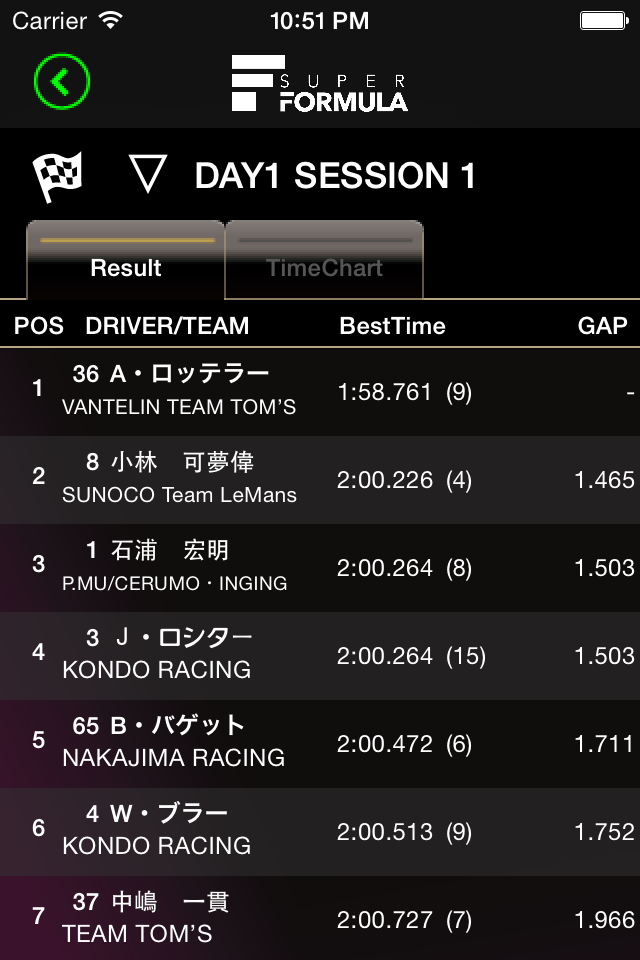Image resolution: width=640 pixels, height=960 pixels.
Task: Tap the battery indicator icon
Action: tap(603, 20)
